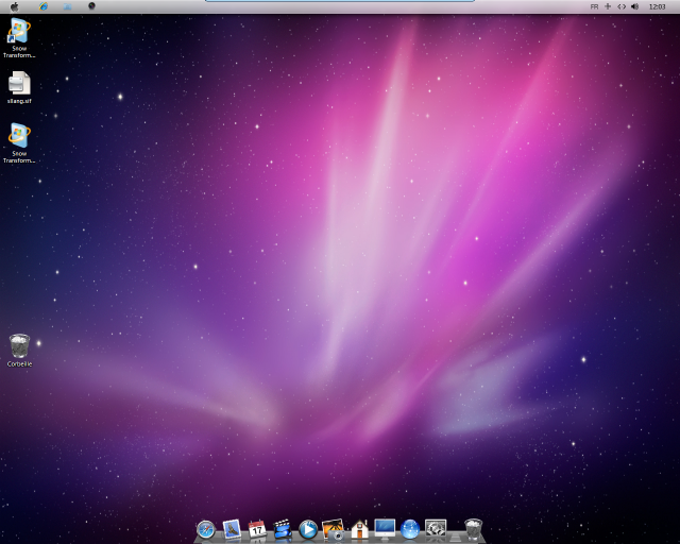Open the speaker volume control

(x=635, y=7)
